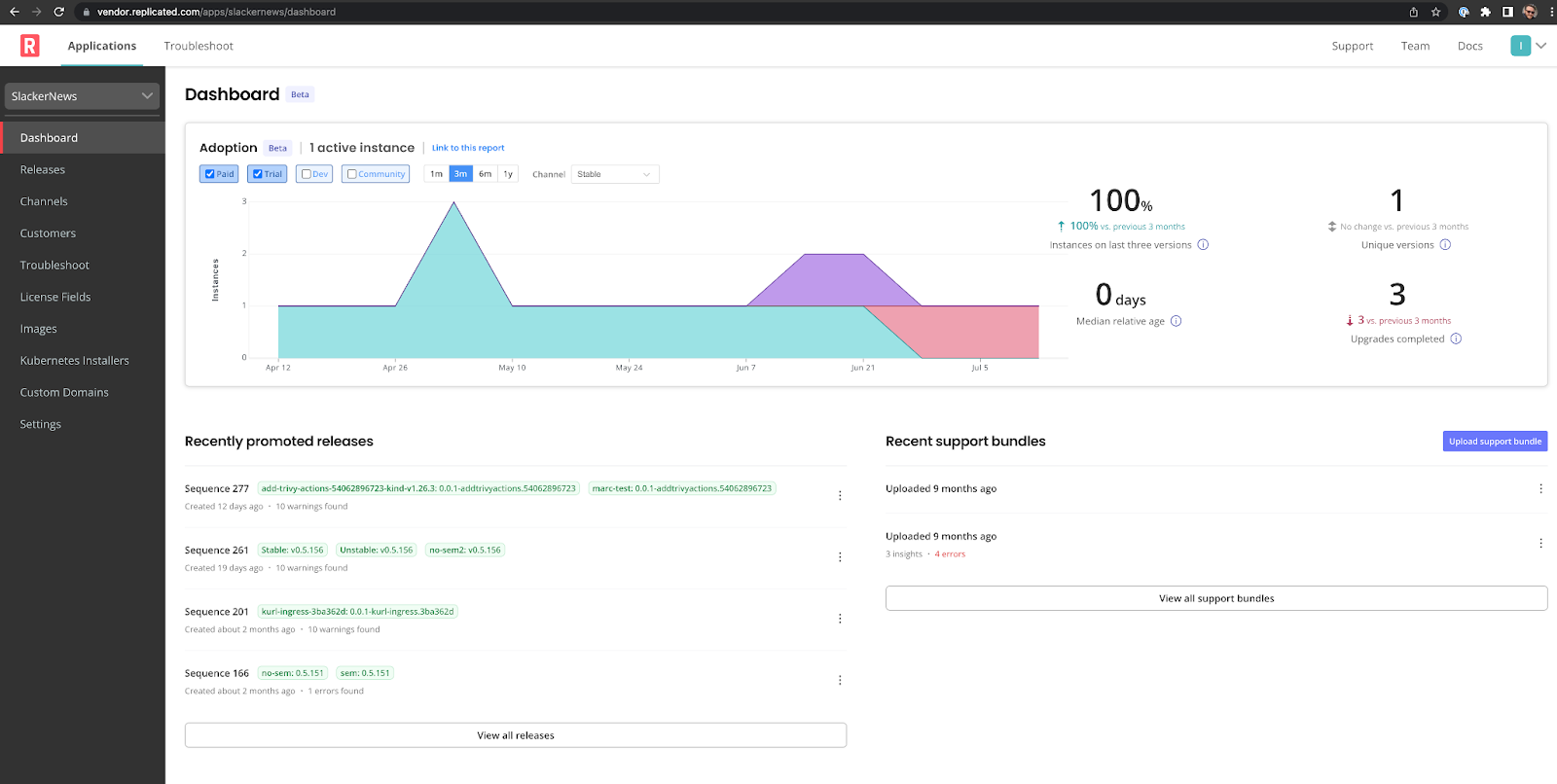Open options for first support bundle
The height and width of the screenshot is (784, 1557).
click(x=1540, y=489)
